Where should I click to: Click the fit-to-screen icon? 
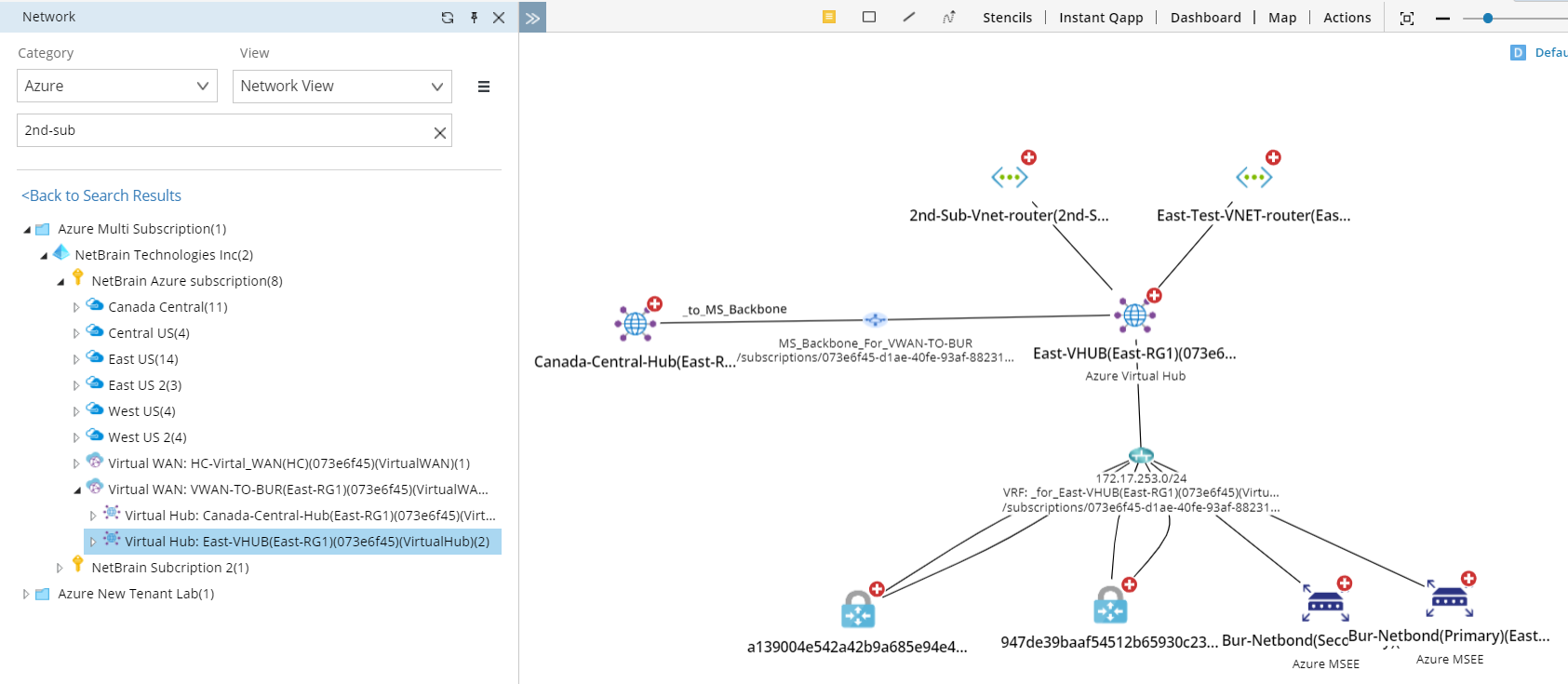[1407, 18]
